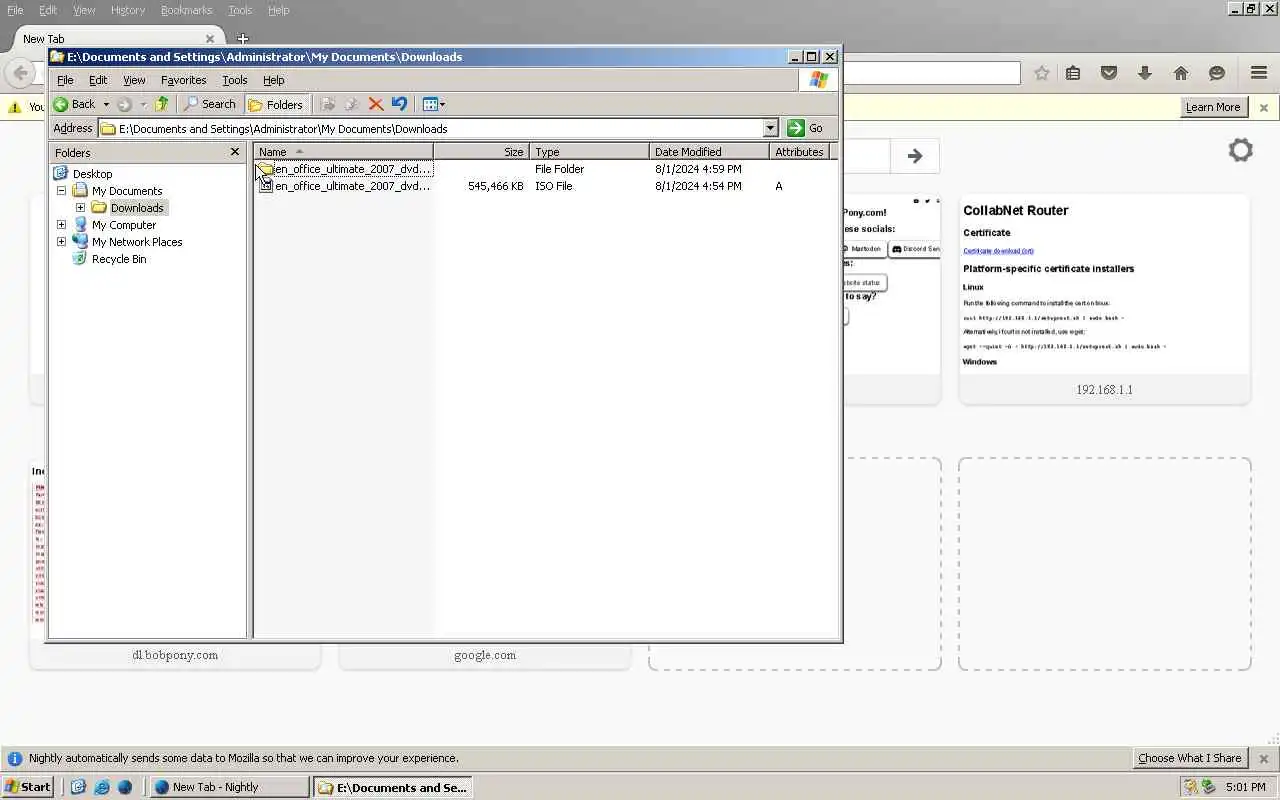The width and height of the screenshot is (1280, 800).
Task: Go up one folder level in Explorer
Action: click(x=162, y=104)
